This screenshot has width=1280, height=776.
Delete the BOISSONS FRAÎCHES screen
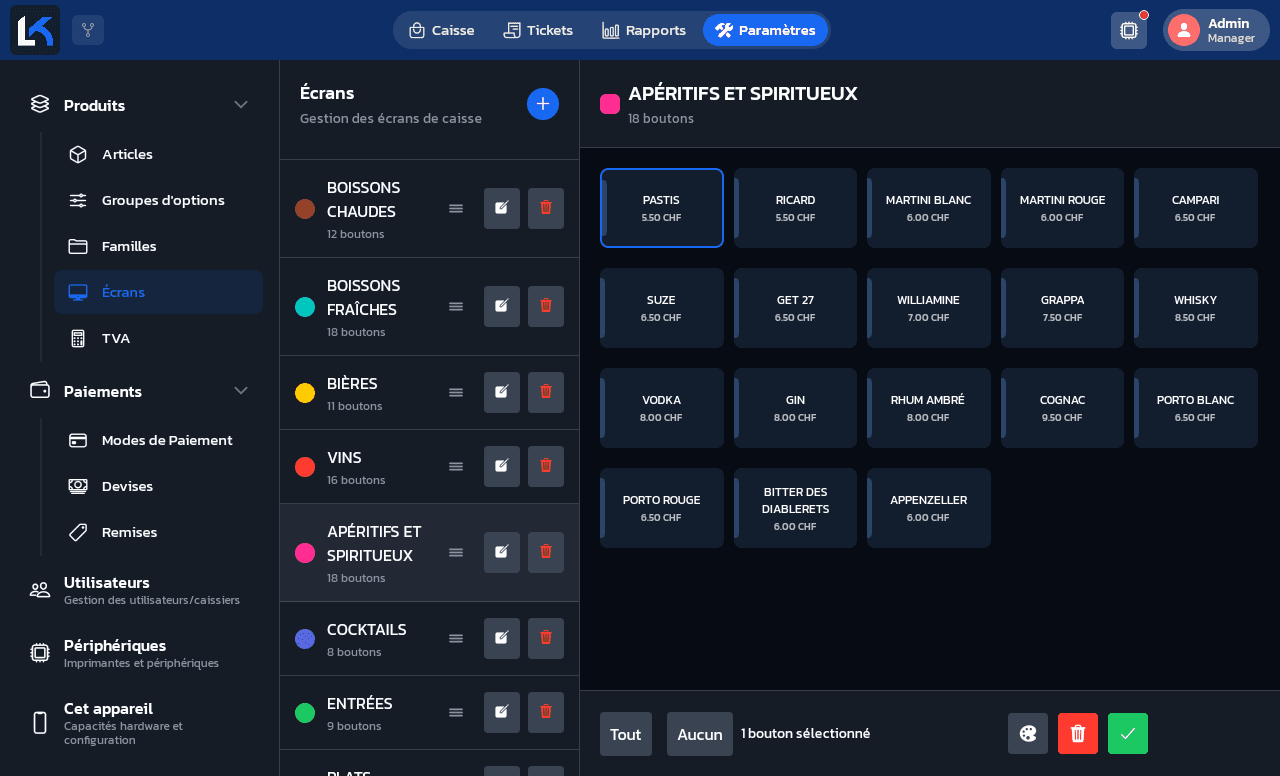(546, 306)
